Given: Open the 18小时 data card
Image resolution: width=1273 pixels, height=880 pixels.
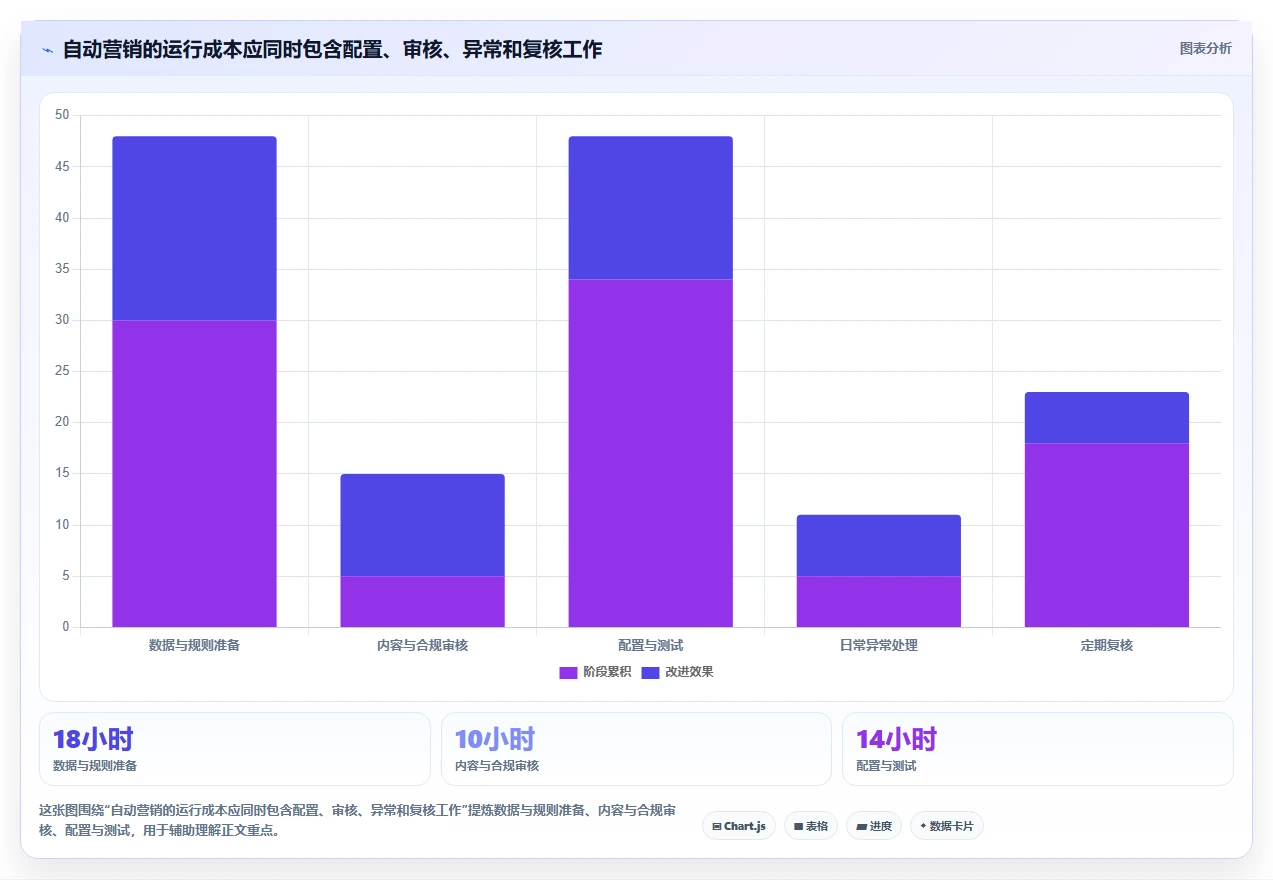Looking at the screenshot, I should 235,749.
